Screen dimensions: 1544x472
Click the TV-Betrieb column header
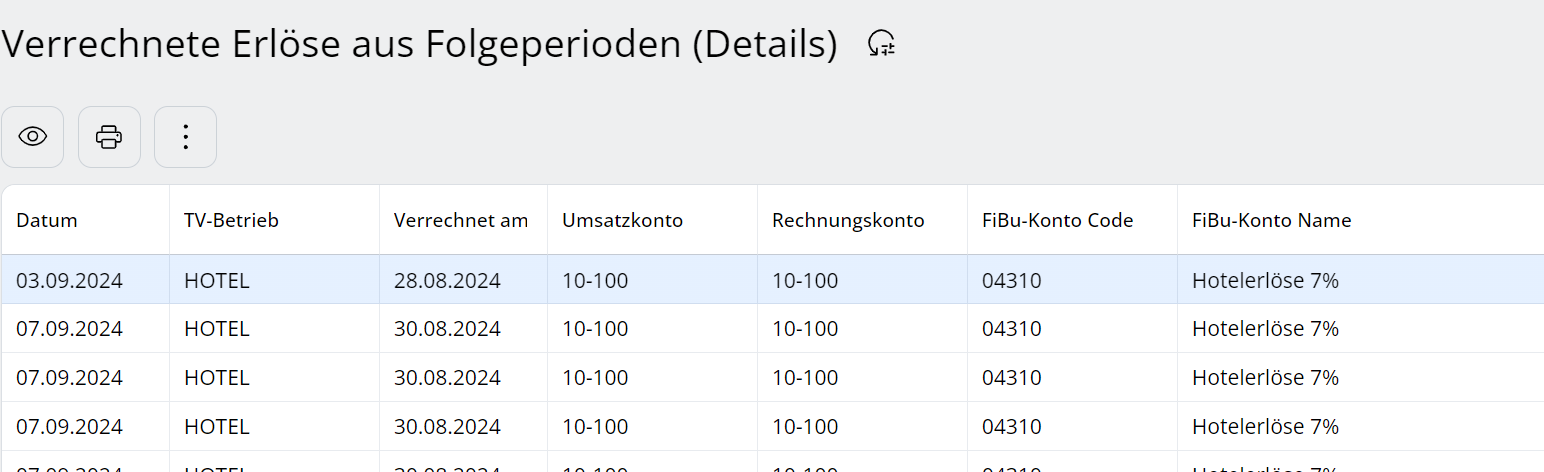coord(231,221)
